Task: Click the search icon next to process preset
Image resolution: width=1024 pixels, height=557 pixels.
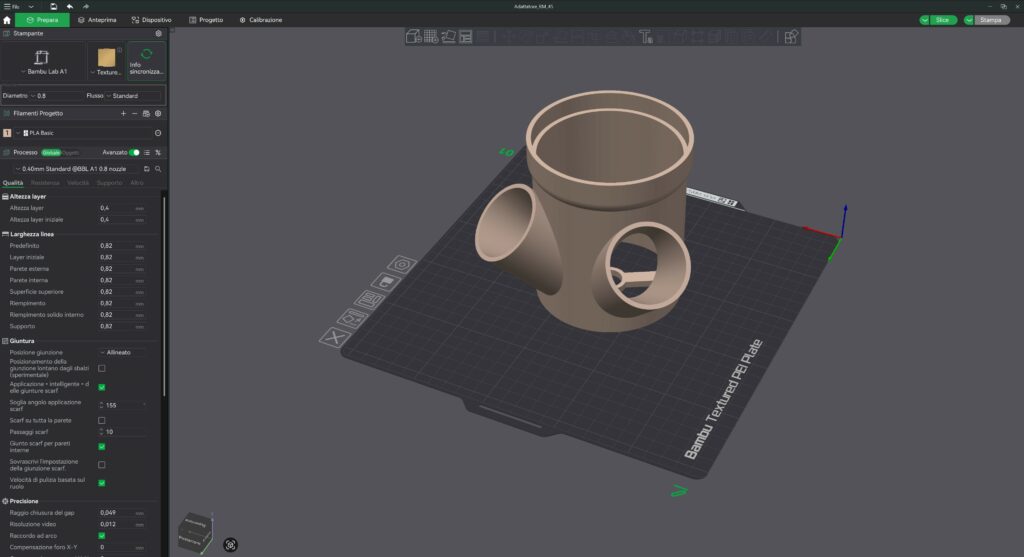Action: 158,169
